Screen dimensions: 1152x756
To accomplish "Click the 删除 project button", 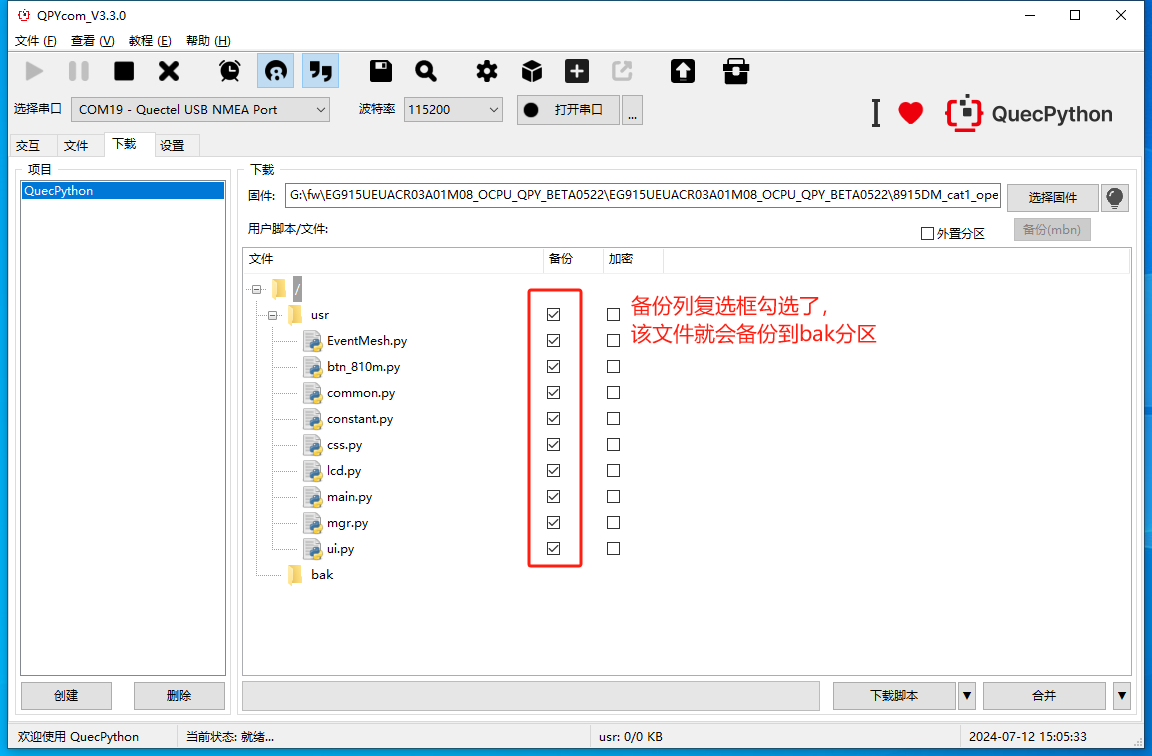I will (179, 696).
